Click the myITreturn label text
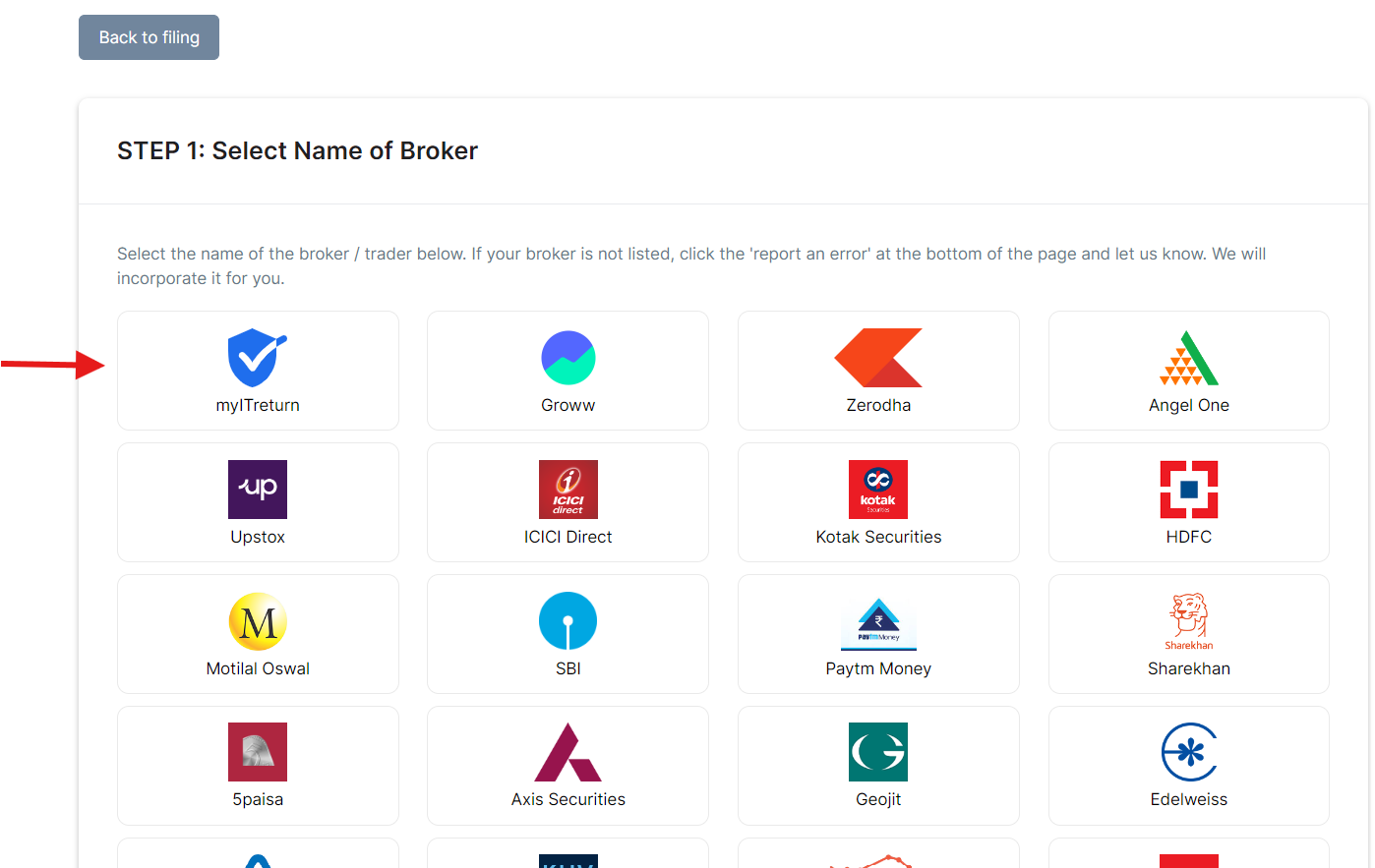Screen dimensions: 1375x868 point(258,405)
